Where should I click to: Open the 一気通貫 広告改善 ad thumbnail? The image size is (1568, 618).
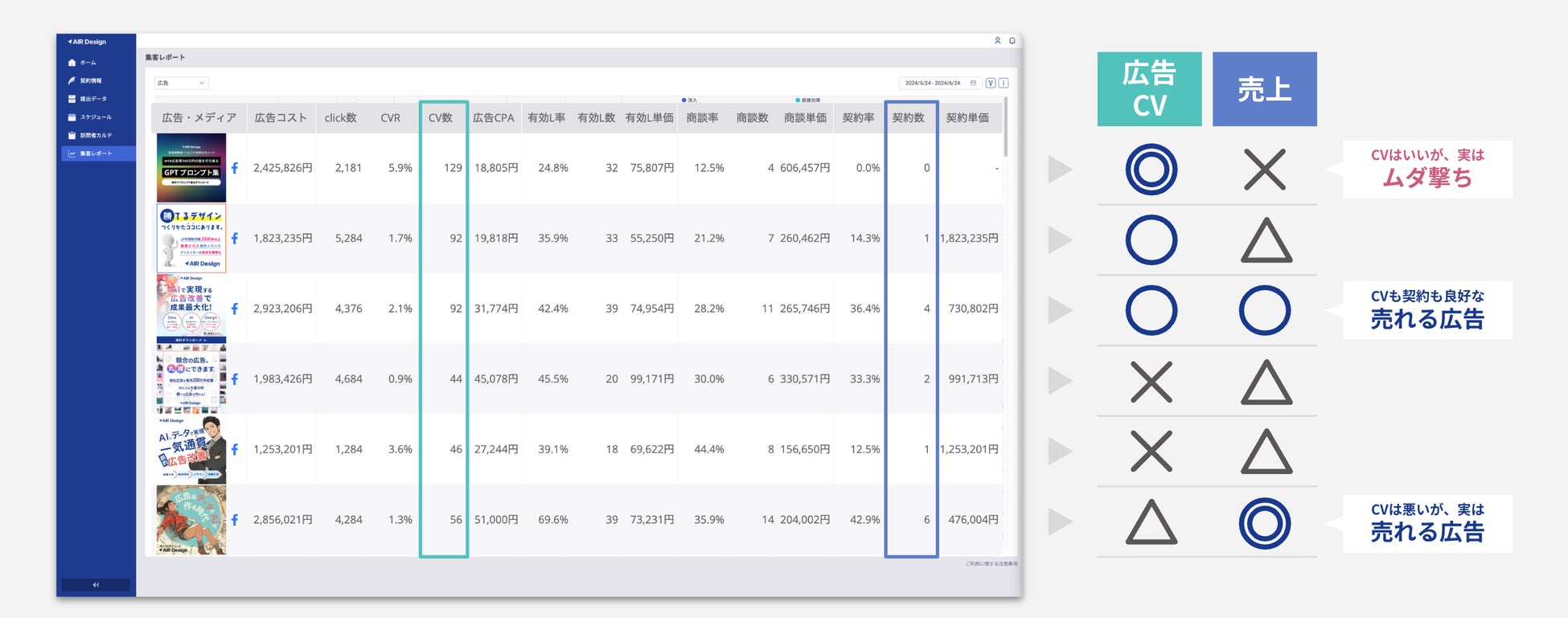tap(191, 449)
